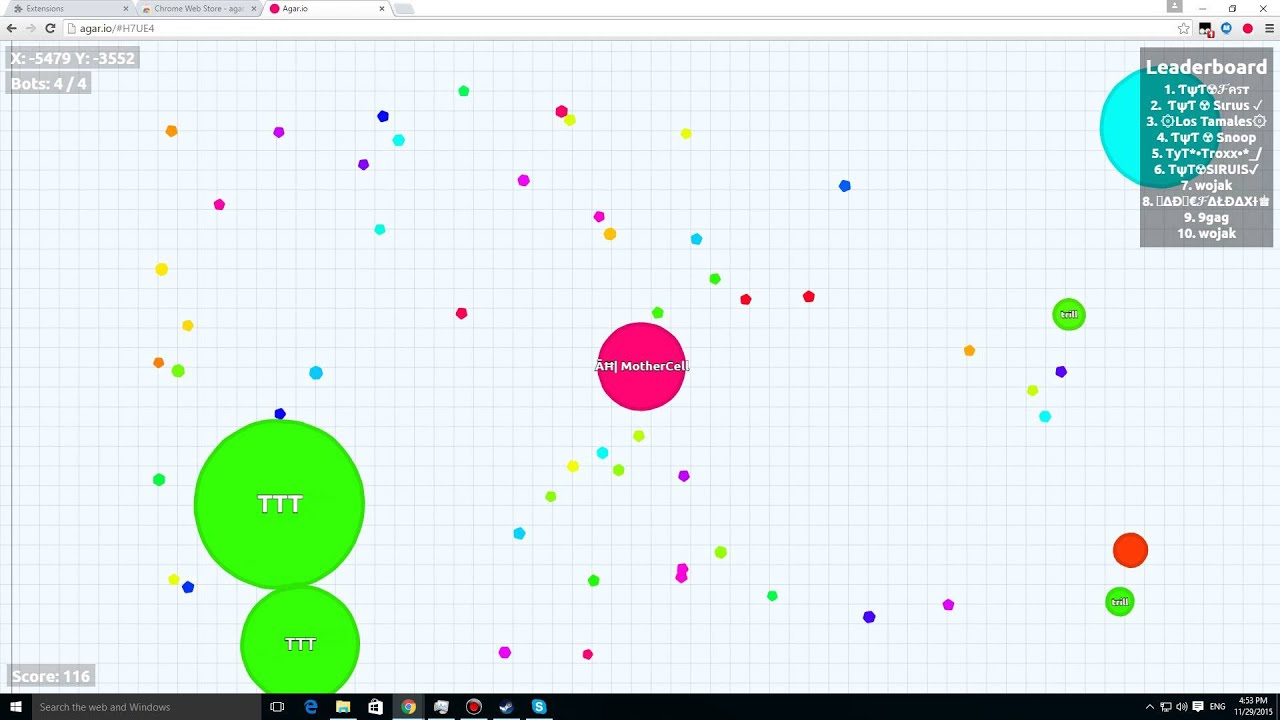Click leaderboard entry '7. wojak'
1280x720 pixels.
(x=1206, y=185)
